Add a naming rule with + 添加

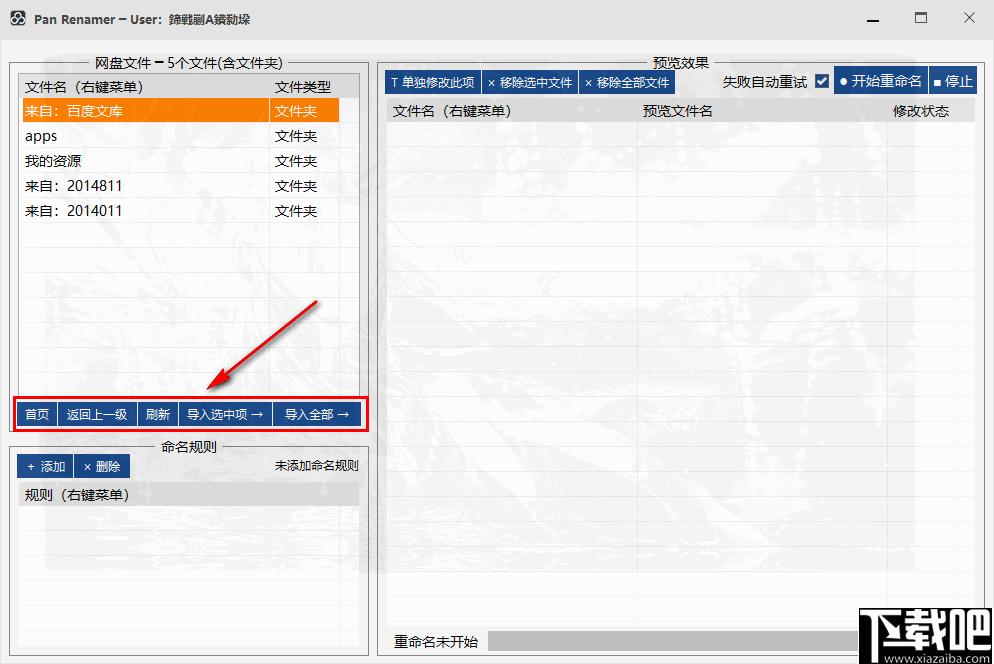click(45, 466)
